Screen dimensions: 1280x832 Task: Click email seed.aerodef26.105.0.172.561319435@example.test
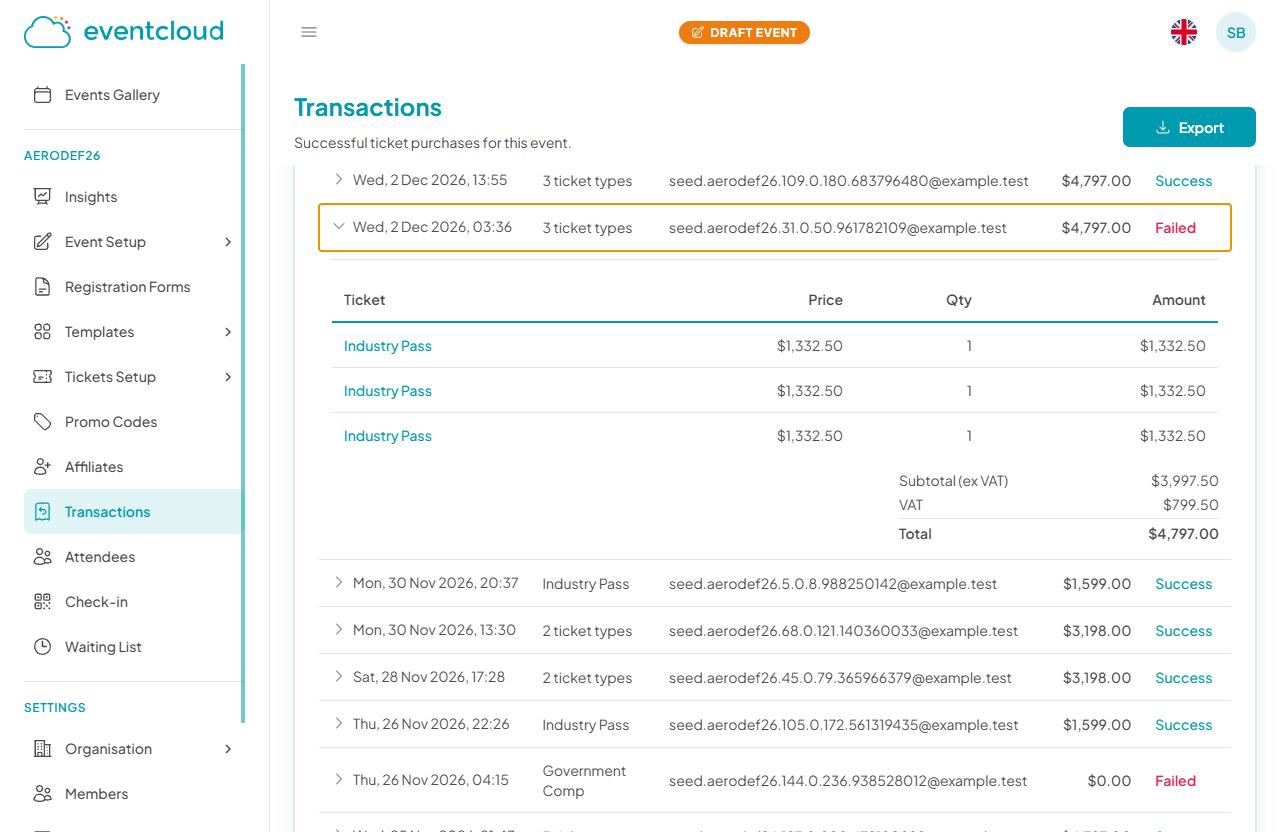click(x=844, y=725)
